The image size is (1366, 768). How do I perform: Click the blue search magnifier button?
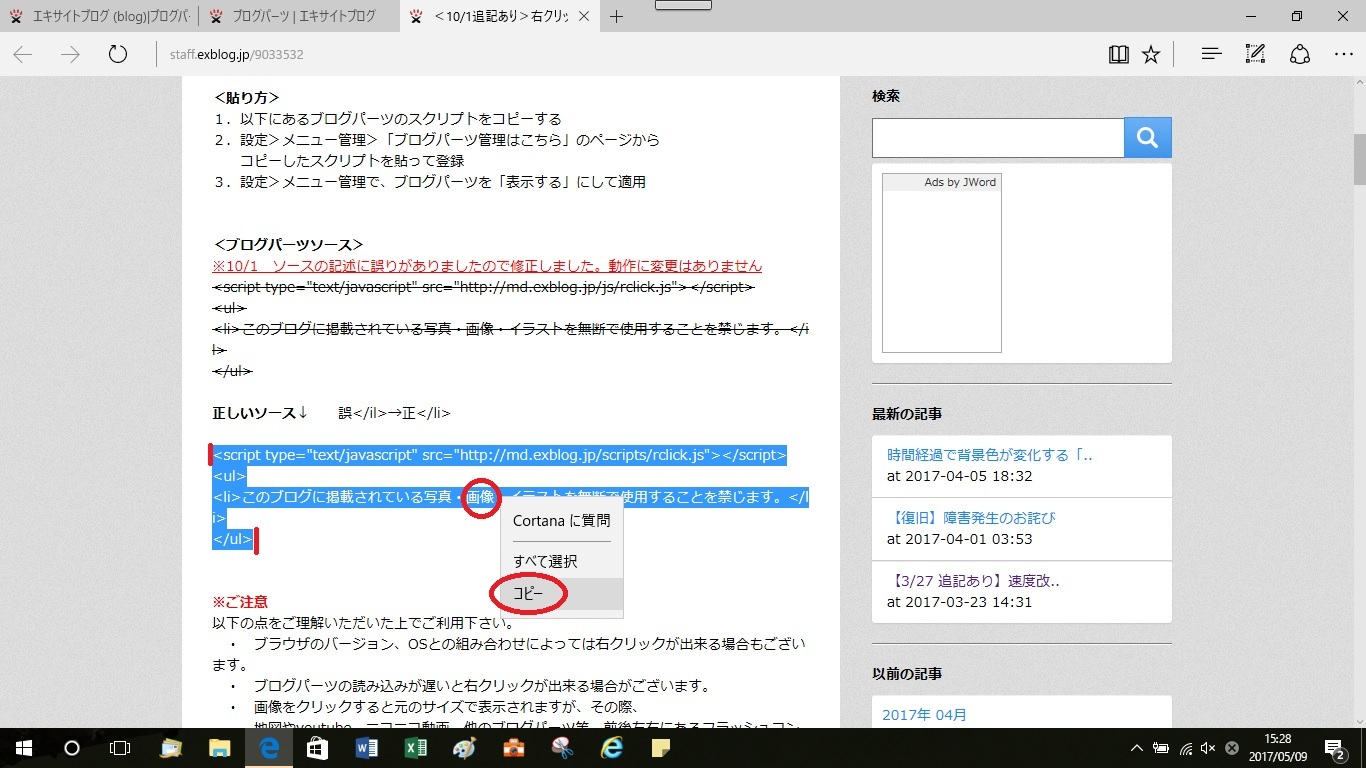pos(1147,138)
